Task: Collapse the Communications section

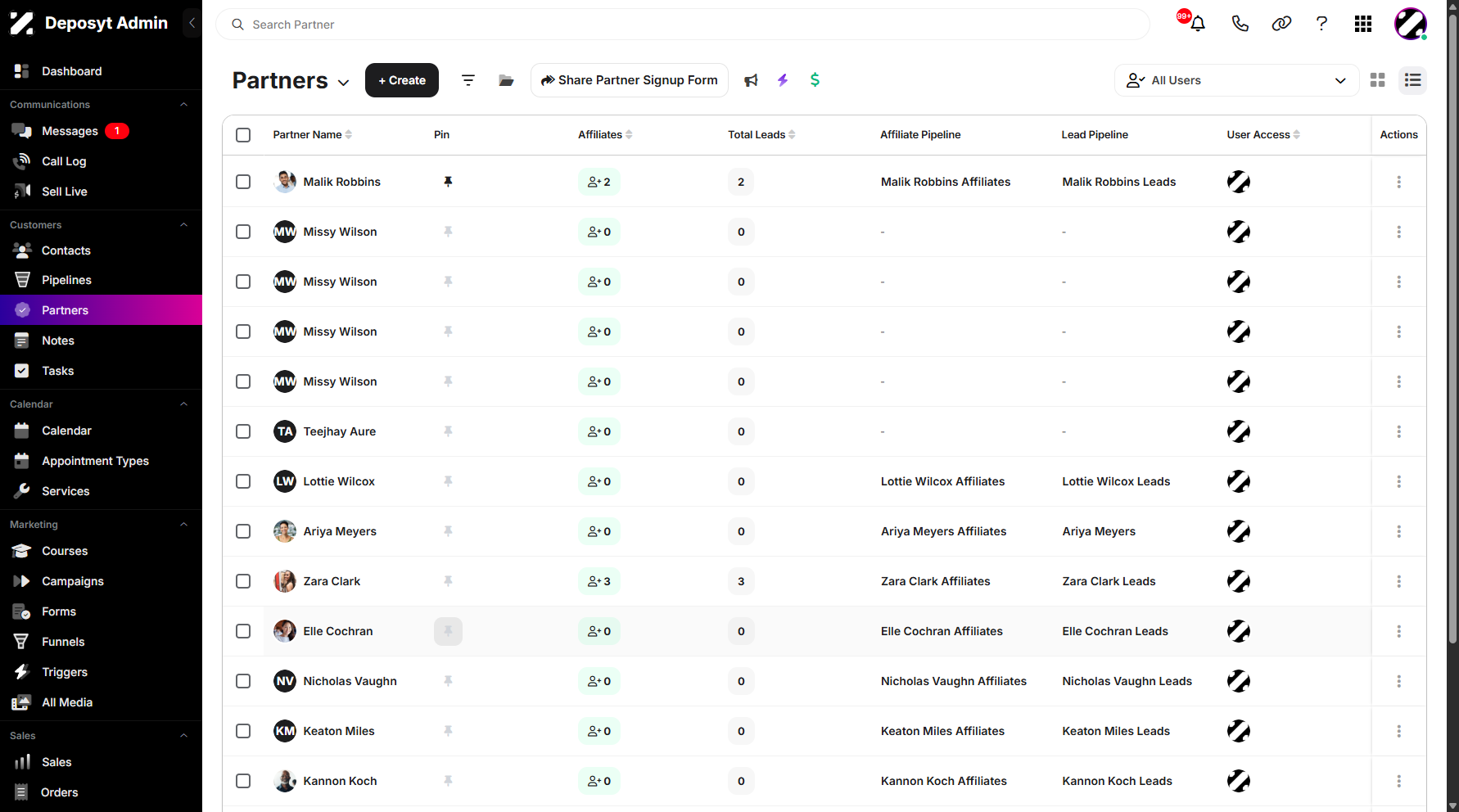Action: [183, 105]
